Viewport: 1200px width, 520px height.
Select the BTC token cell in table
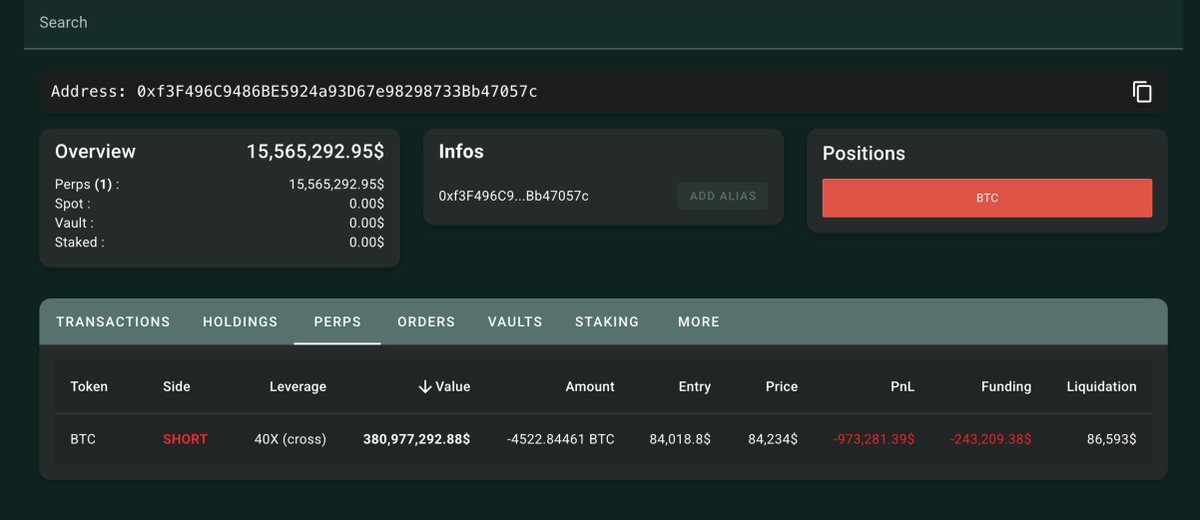[83, 439]
